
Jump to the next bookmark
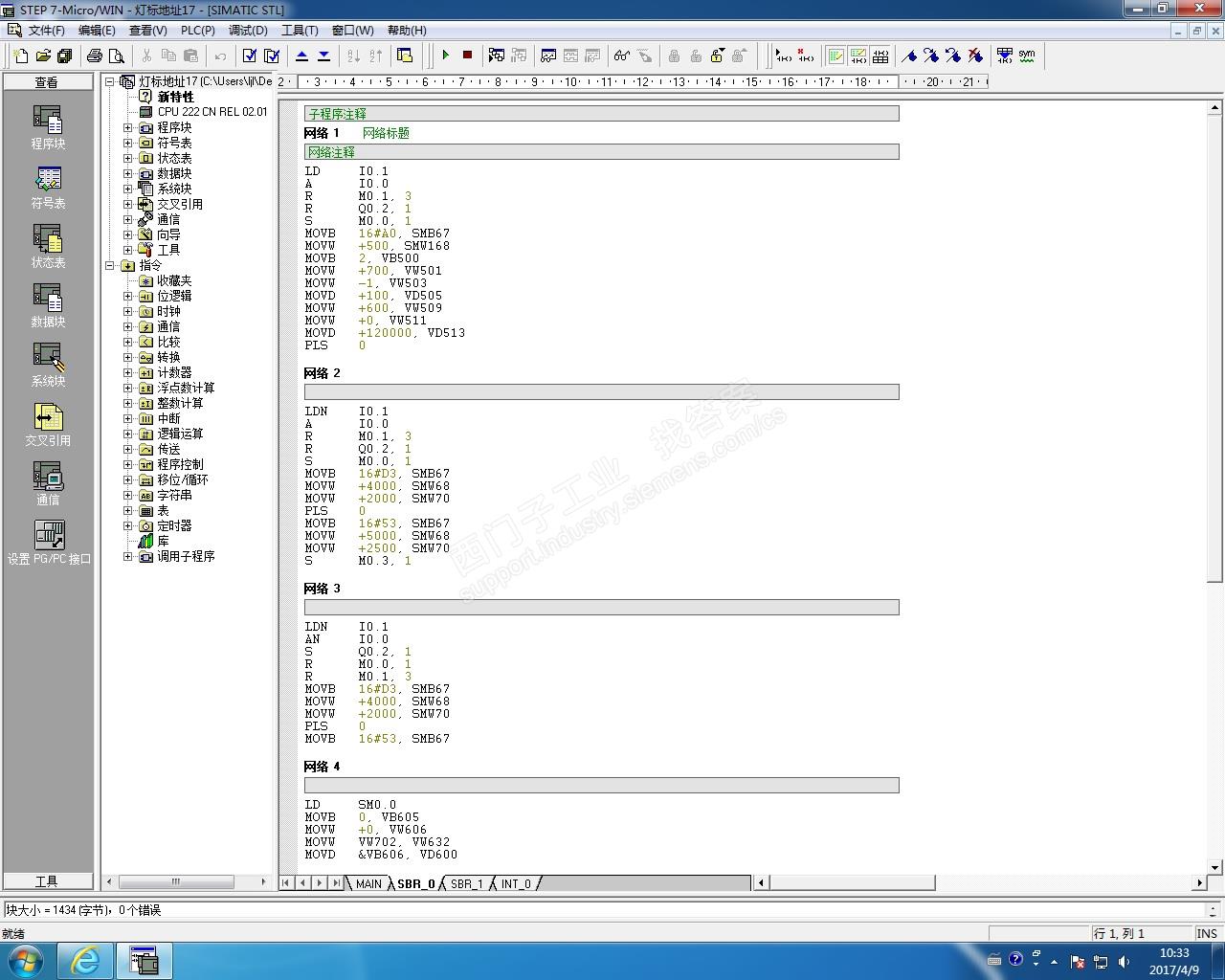click(x=931, y=56)
